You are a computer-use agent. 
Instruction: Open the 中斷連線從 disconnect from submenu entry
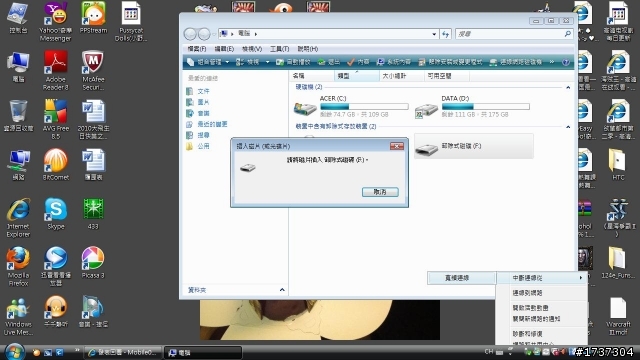click(542, 278)
